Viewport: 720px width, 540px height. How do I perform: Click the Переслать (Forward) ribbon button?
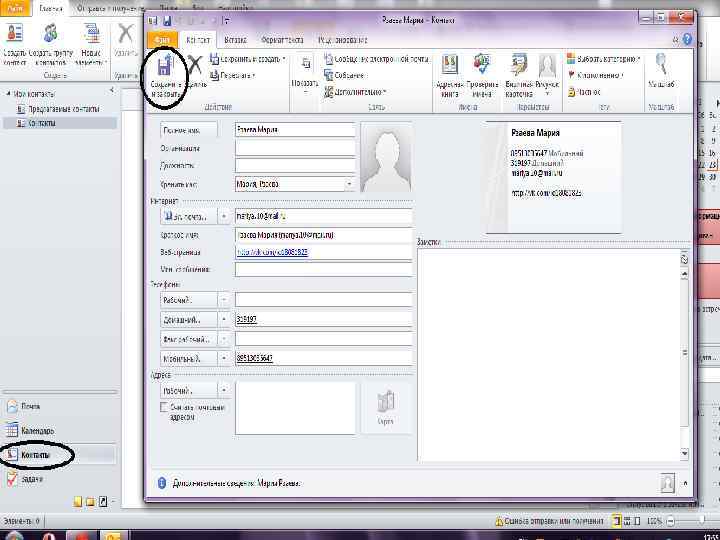click(x=233, y=75)
